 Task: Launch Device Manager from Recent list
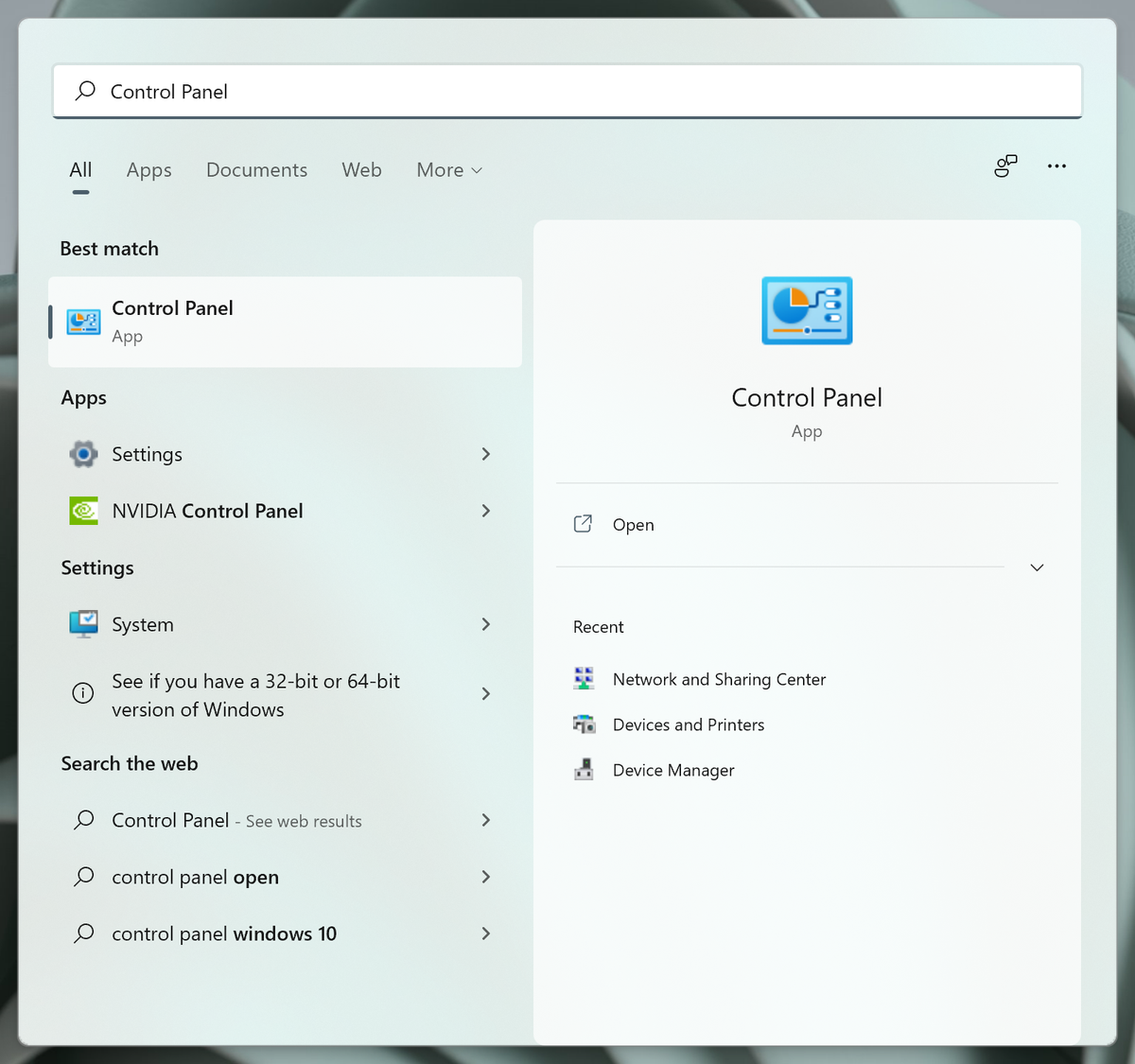pyautogui.click(x=673, y=770)
